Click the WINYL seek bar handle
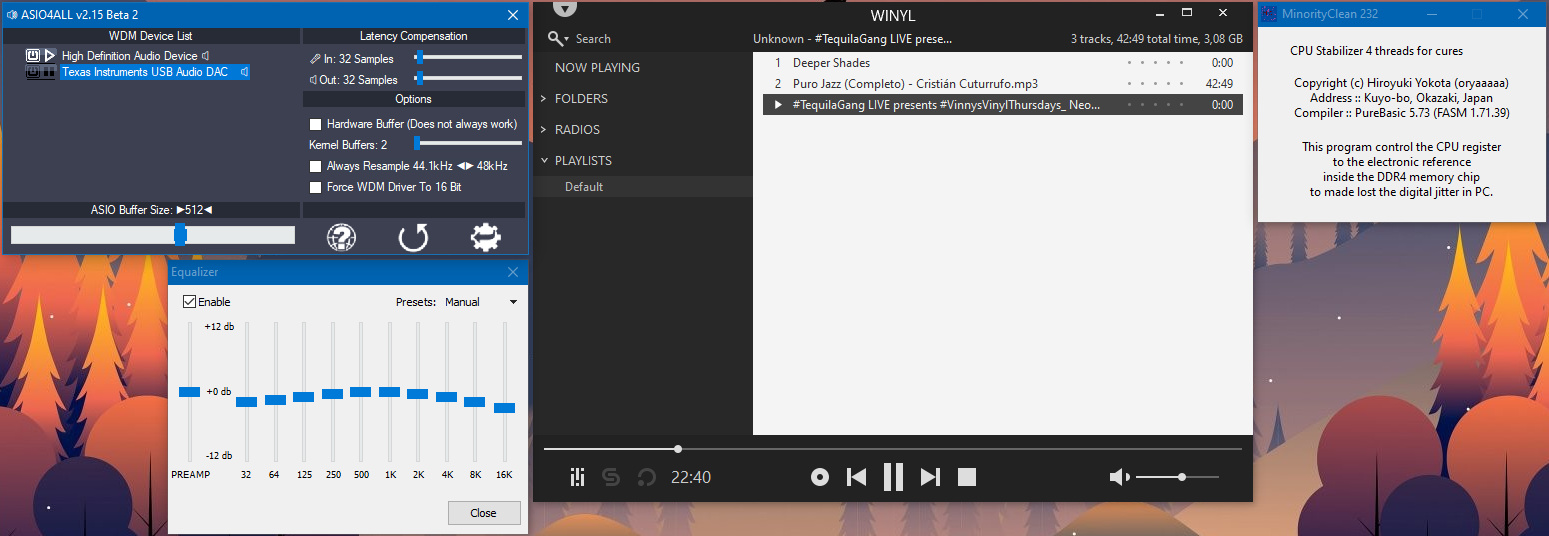The image size is (1549, 536). click(678, 449)
